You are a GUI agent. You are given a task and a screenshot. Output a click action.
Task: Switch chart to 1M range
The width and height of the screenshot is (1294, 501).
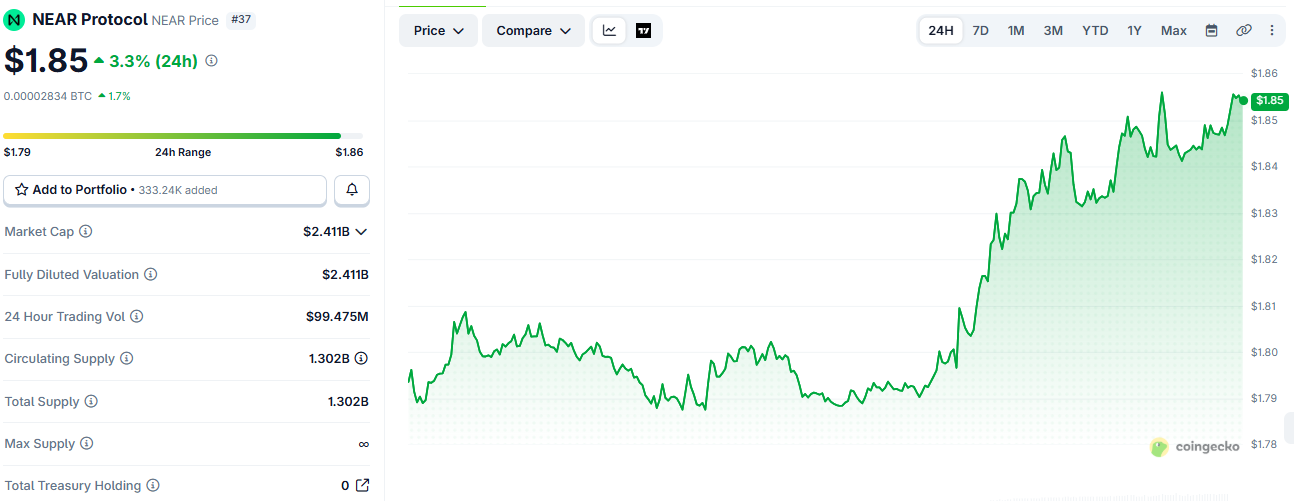coord(1016,30)
